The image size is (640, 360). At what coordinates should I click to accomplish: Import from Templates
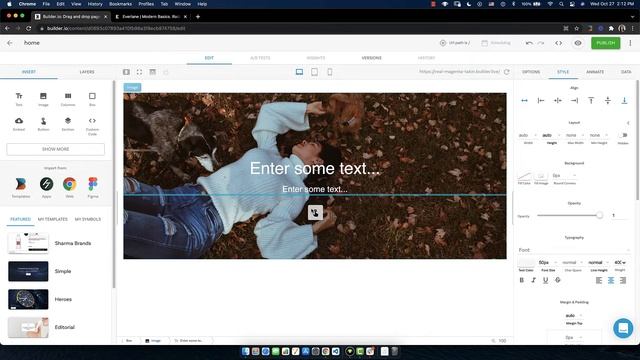click(x=21, y=187)
